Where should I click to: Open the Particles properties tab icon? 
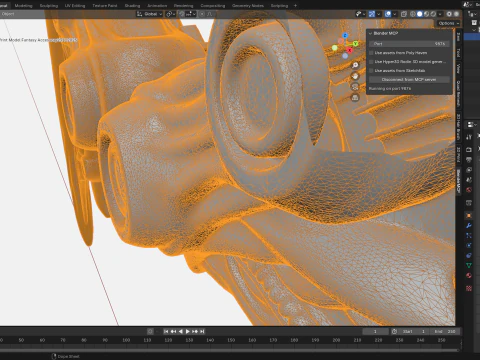point(469,235)
